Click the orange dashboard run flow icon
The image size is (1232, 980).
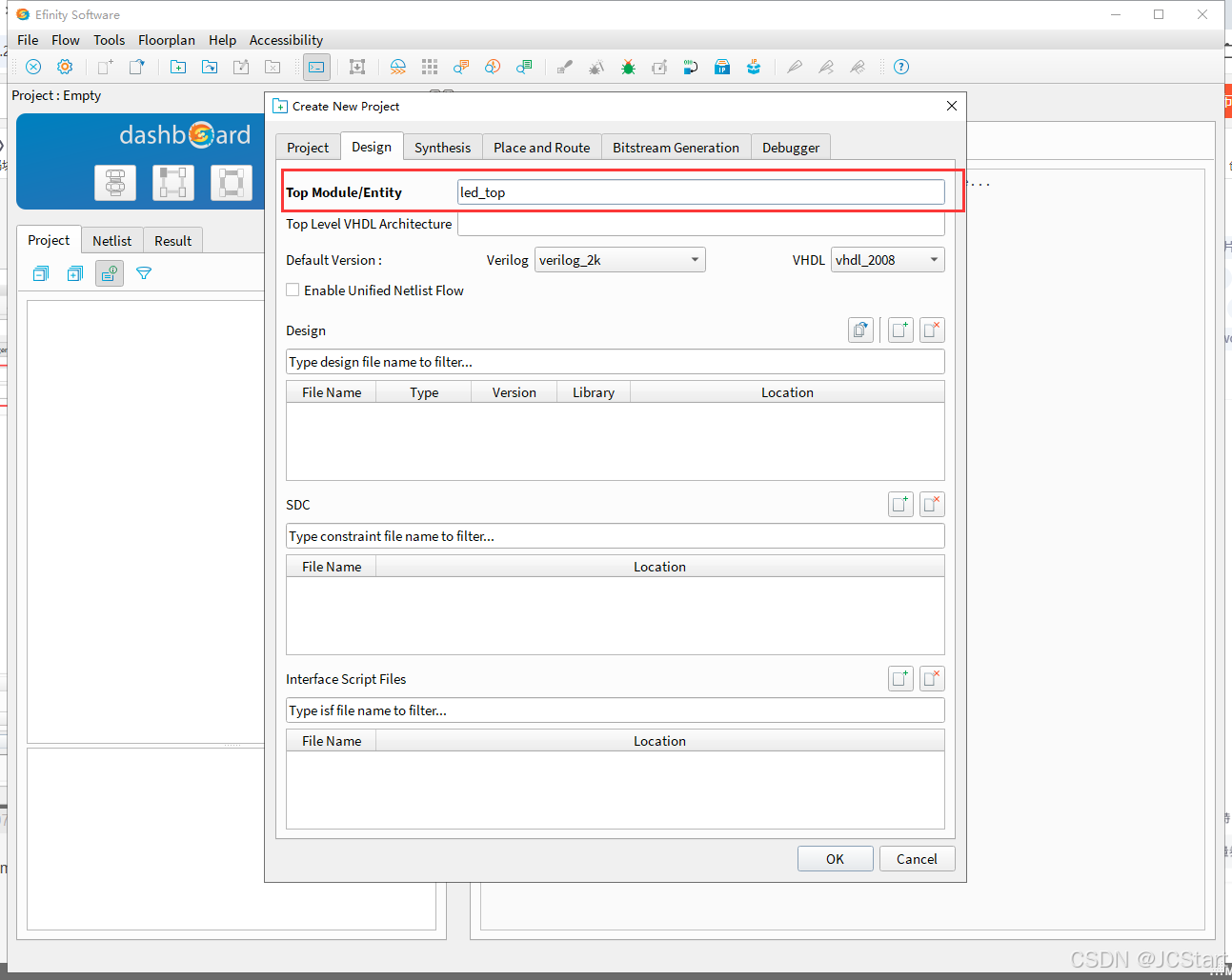(x=398, y=67)
